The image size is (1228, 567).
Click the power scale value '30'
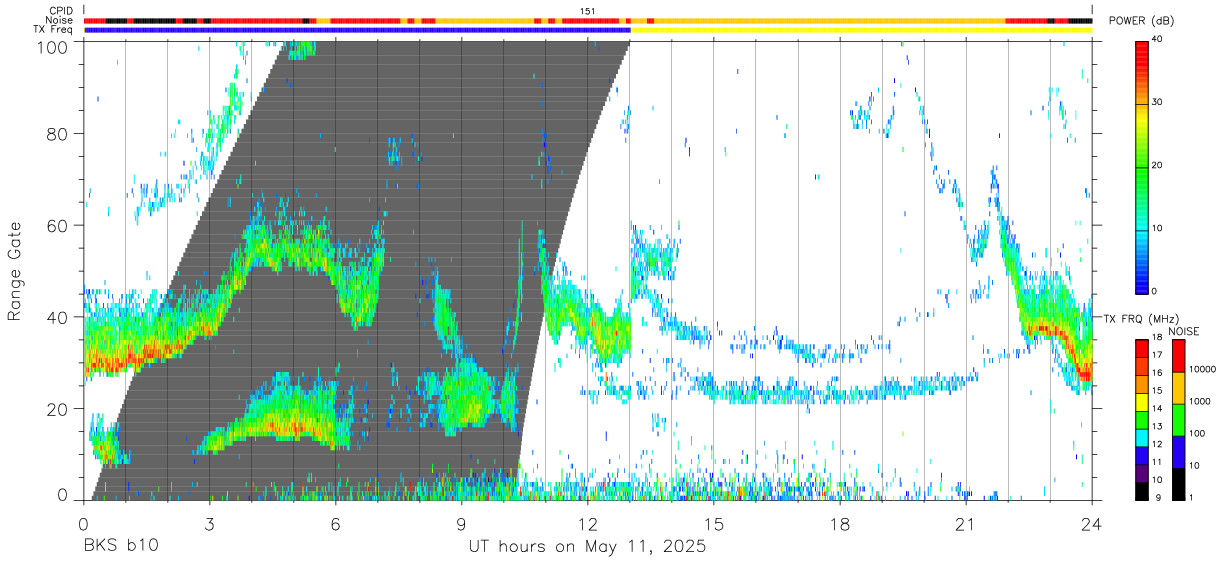tap(1157, 103)
